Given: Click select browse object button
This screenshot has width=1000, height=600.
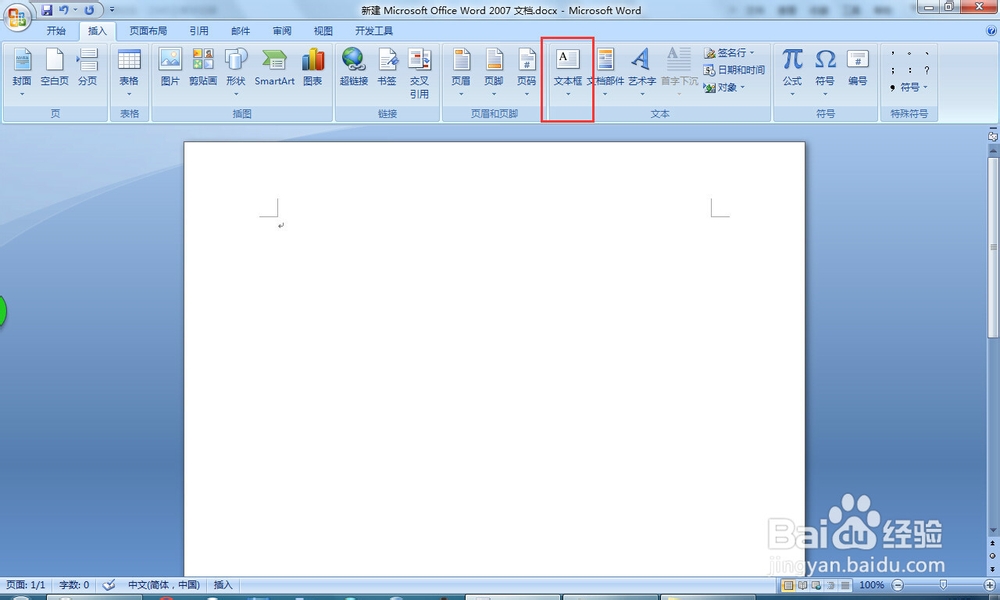Looking at the screenshot, I should coord(992,555).
